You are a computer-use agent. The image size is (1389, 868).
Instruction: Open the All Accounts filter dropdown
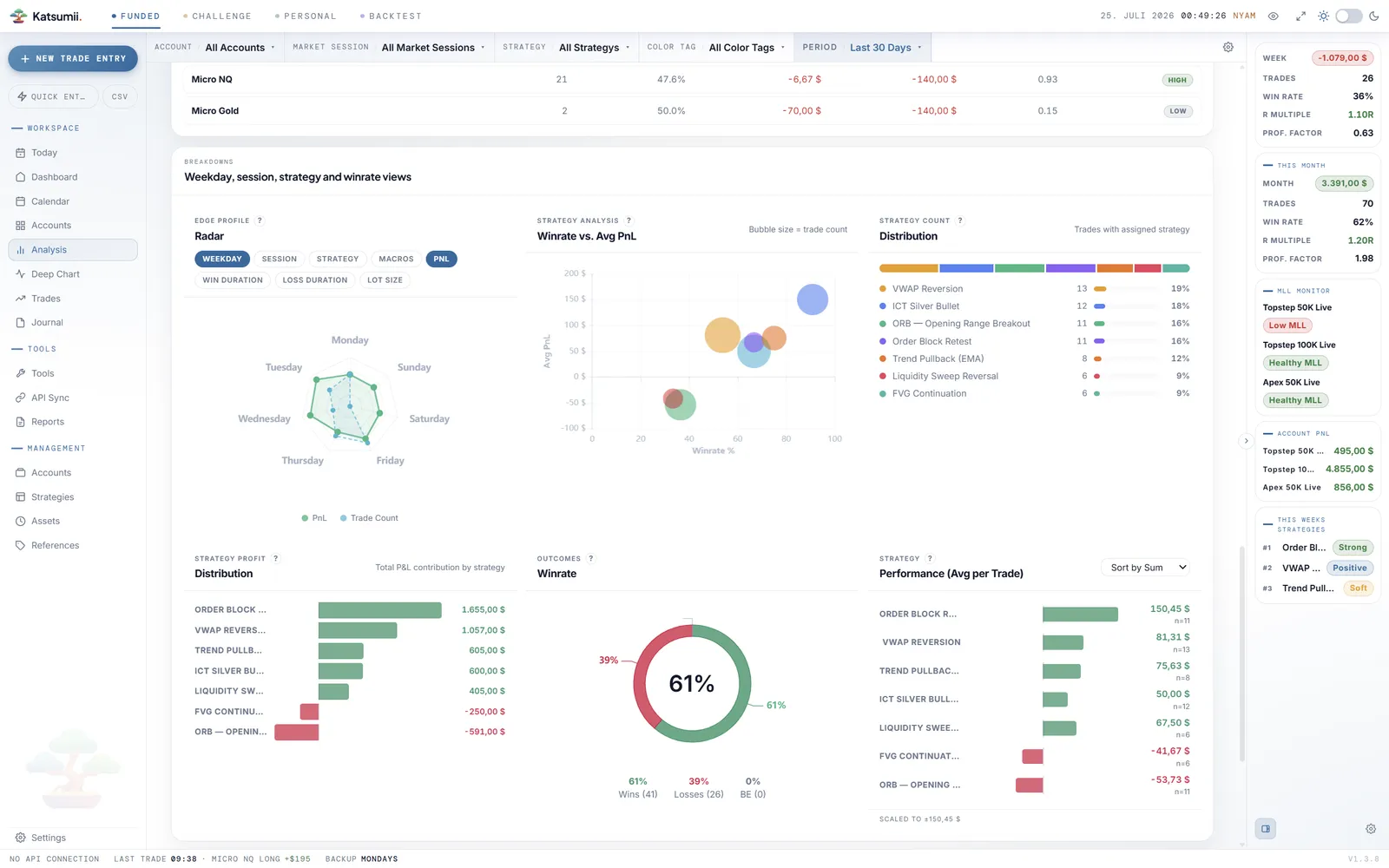[x=240, y=48]
